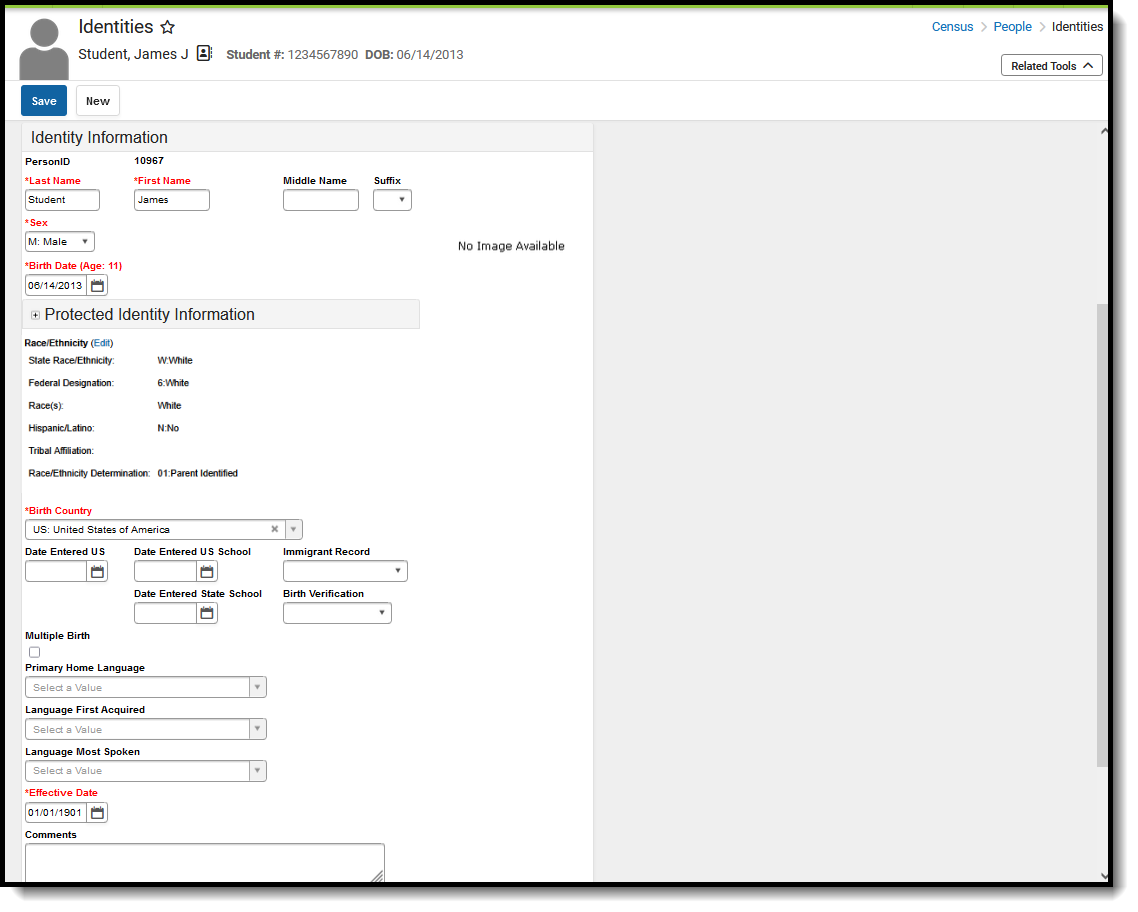Clear the Birth Country selection with the X
This screenshot has width=1138, height=912.
(x=275, y=529)
